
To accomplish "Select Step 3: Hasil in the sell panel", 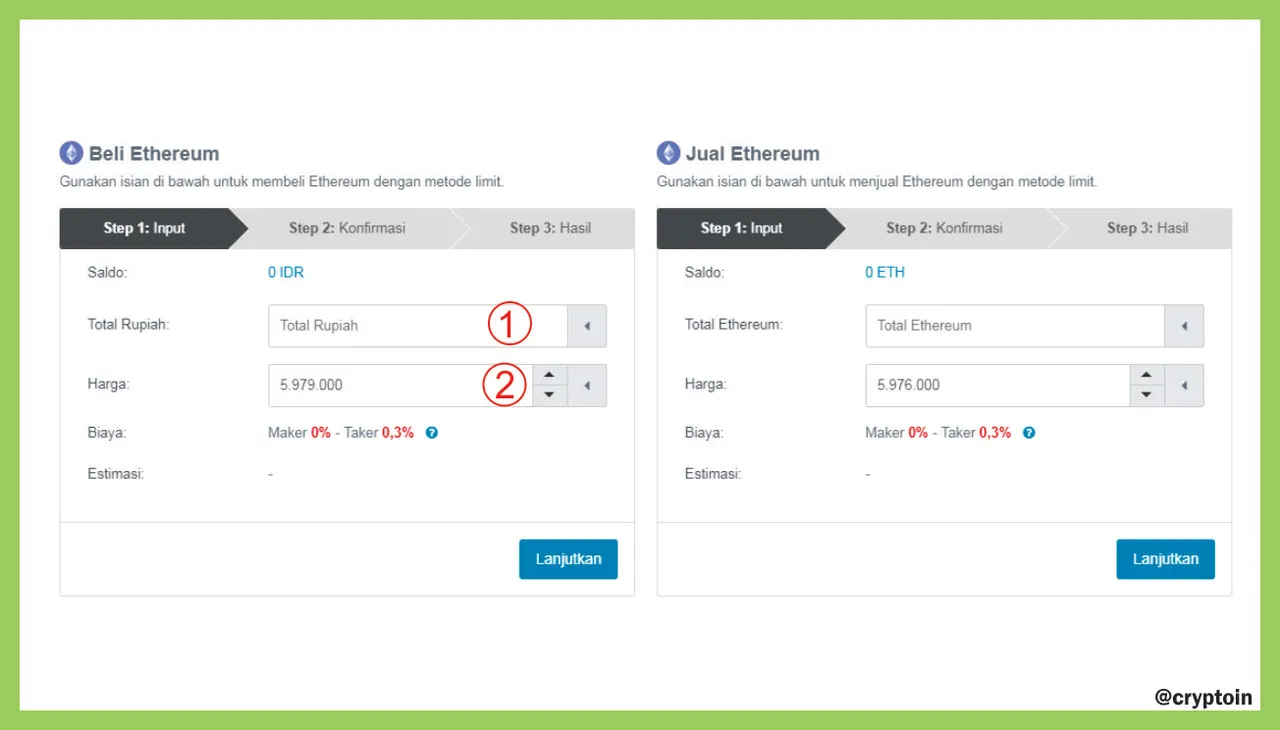I will point(1147,228).
